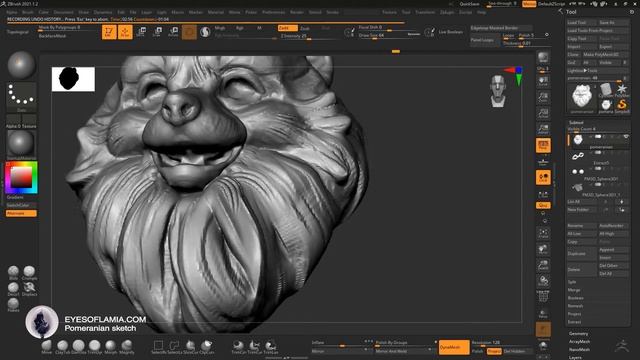Toggle the Project button next to DynaMesh
Screen dimensions: 640x360
(x=494, y=351)
